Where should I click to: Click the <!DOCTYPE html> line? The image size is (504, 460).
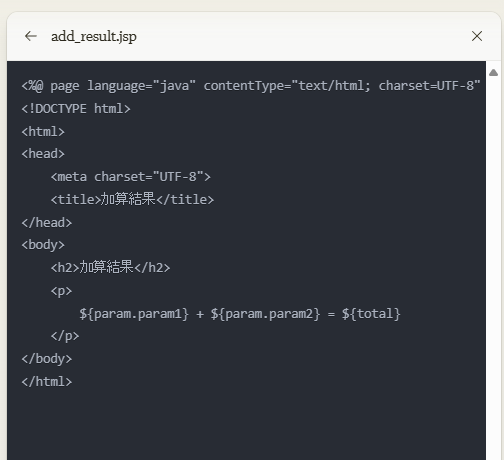tap(76, 109)
